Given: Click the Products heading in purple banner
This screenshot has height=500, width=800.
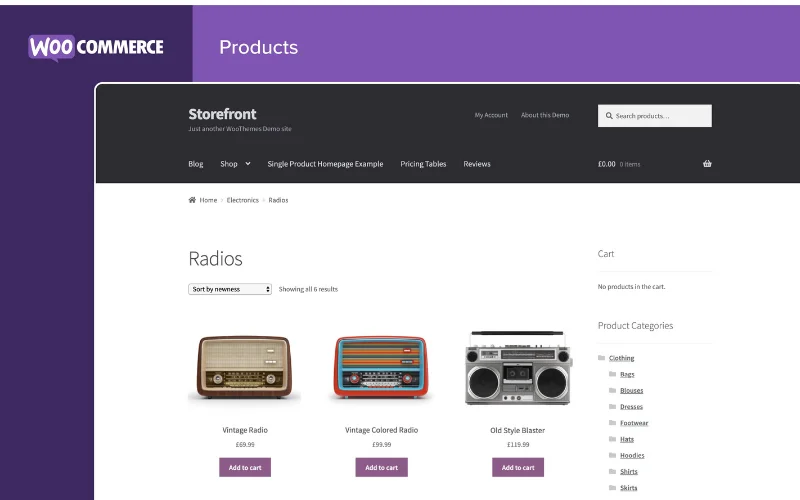Looking at the screenshot, I should pos(259,47).
